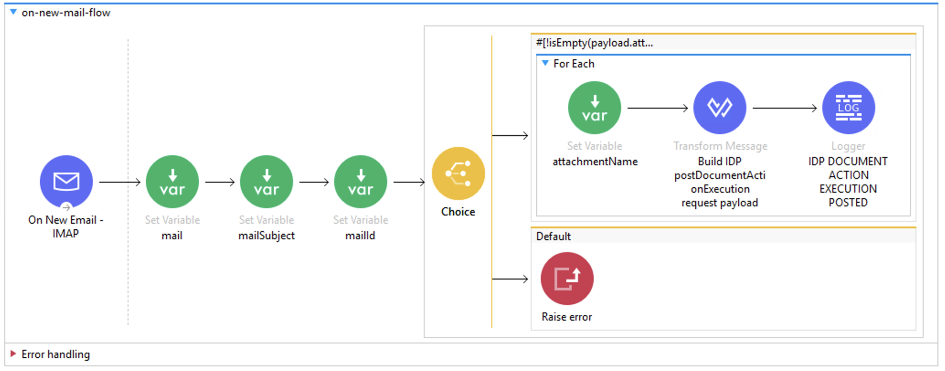The width and height of the screenshot is (945, 371).
Task: Select the Default route header
Action: pyautogui.click(x=723, y=236)
